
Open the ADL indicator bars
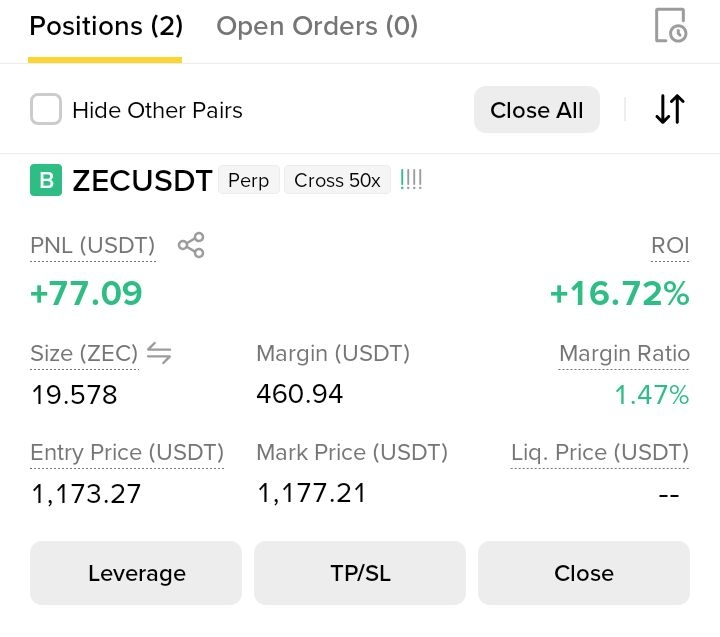pyautogui.click(x=411, y=180)
